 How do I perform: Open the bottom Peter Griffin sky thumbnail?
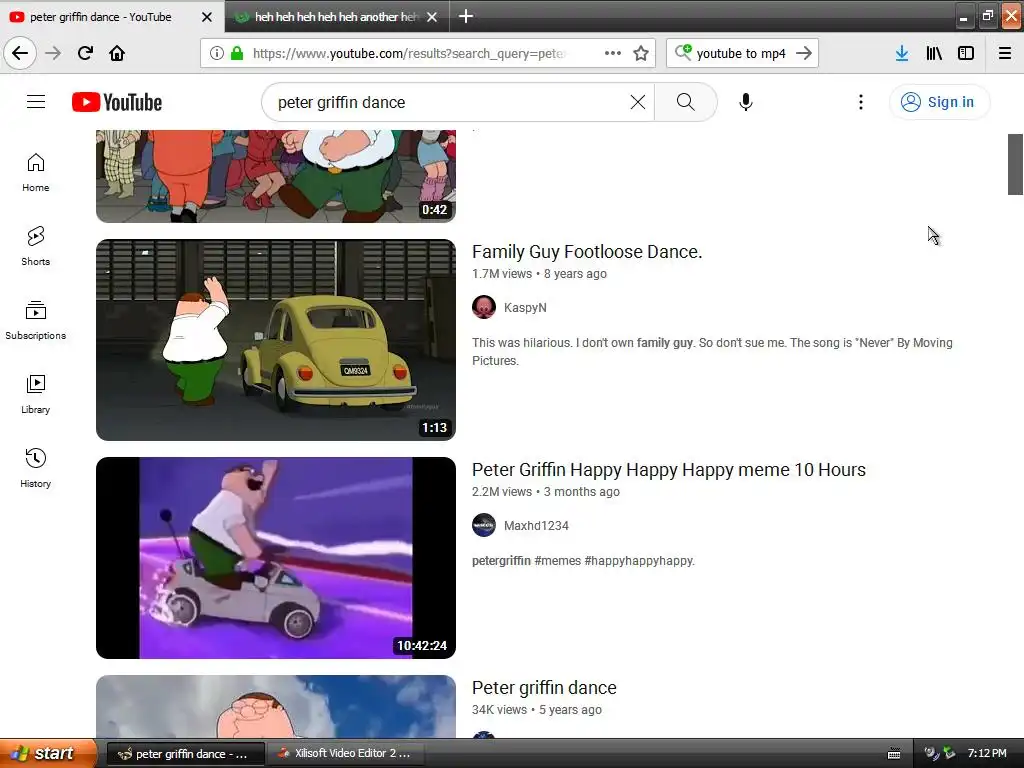tap(276, 707)
